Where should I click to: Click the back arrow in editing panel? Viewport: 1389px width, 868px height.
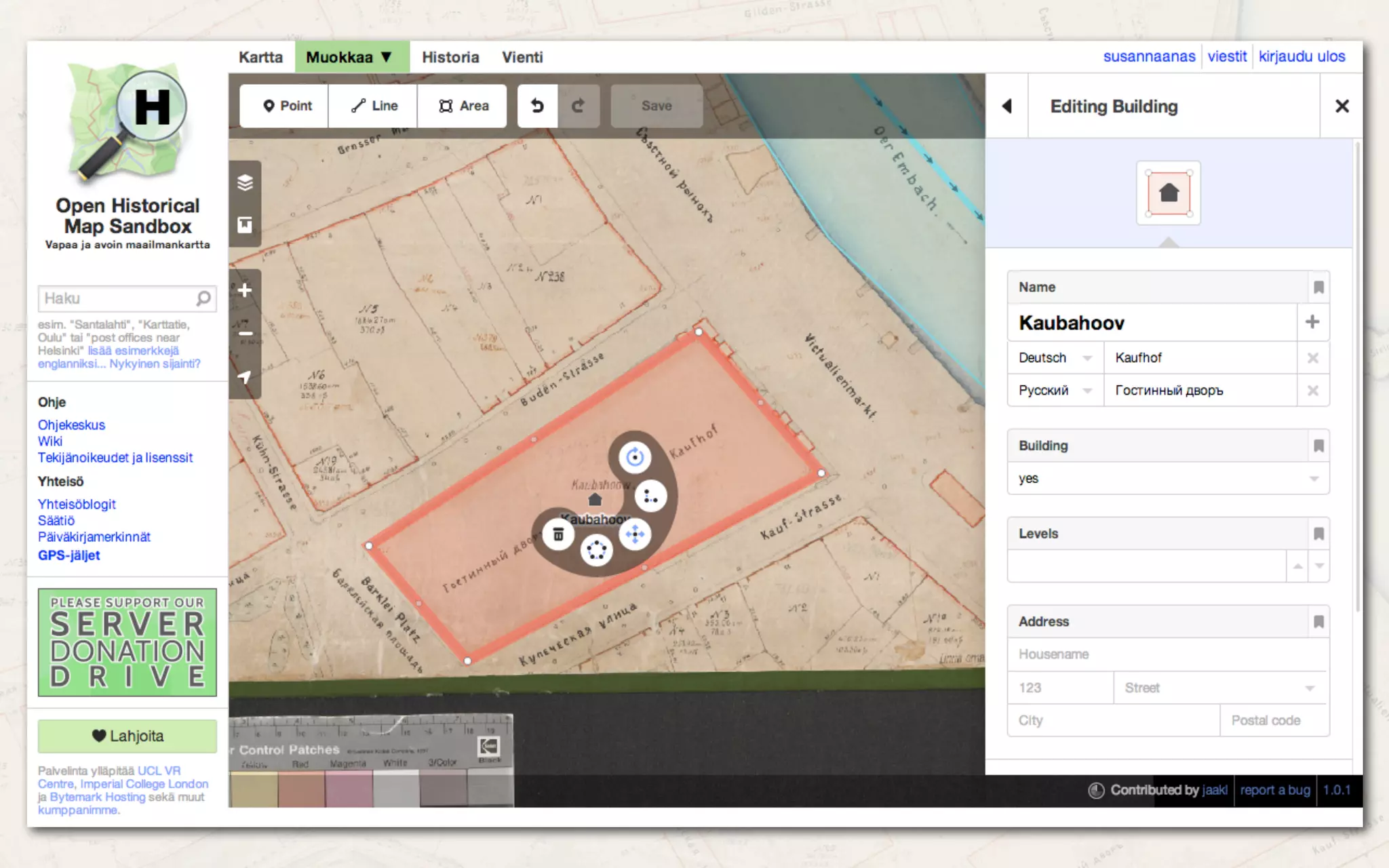coord(1007,106)
